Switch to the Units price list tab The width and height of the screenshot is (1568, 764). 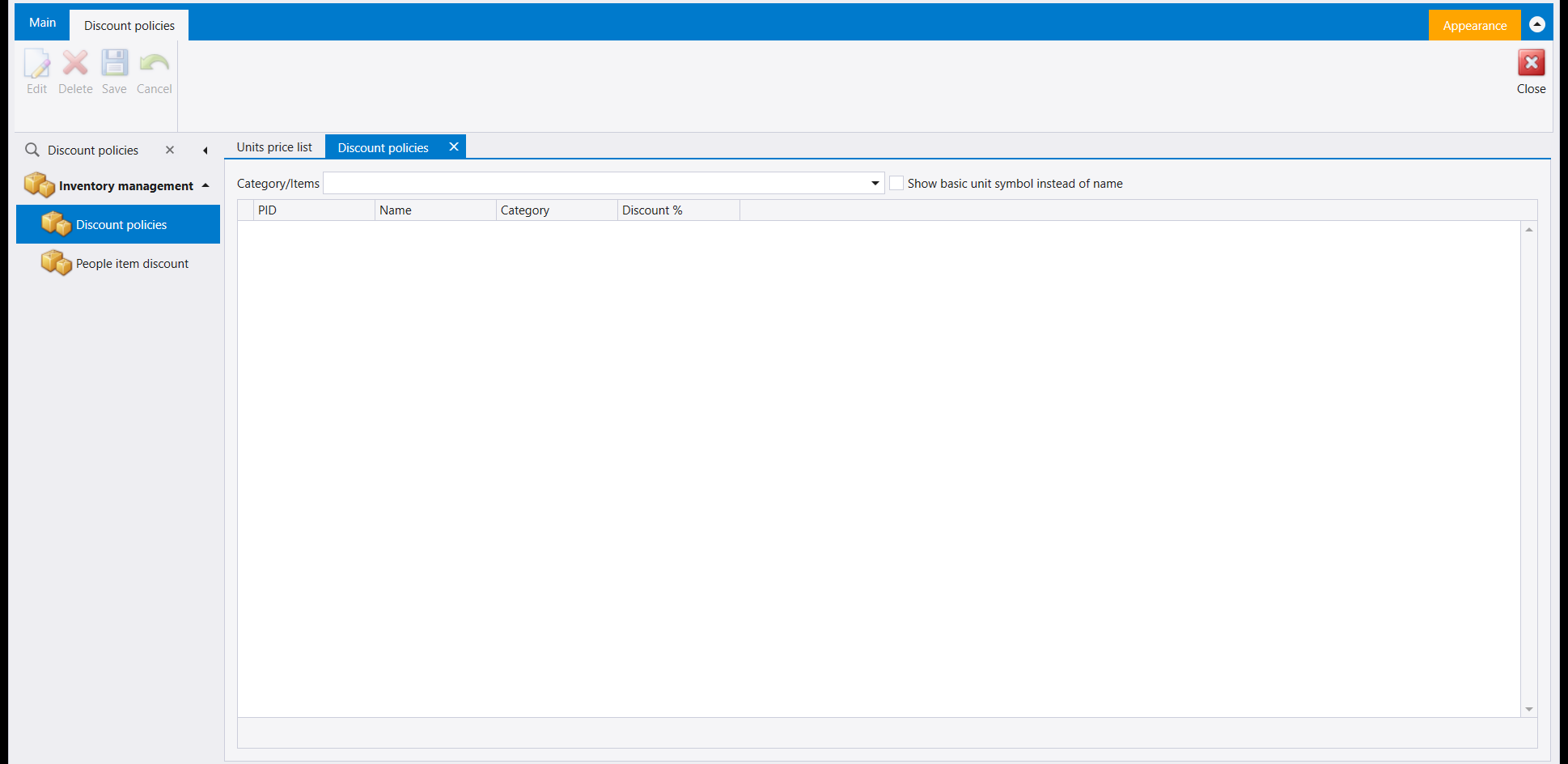[x=274, y=147]
